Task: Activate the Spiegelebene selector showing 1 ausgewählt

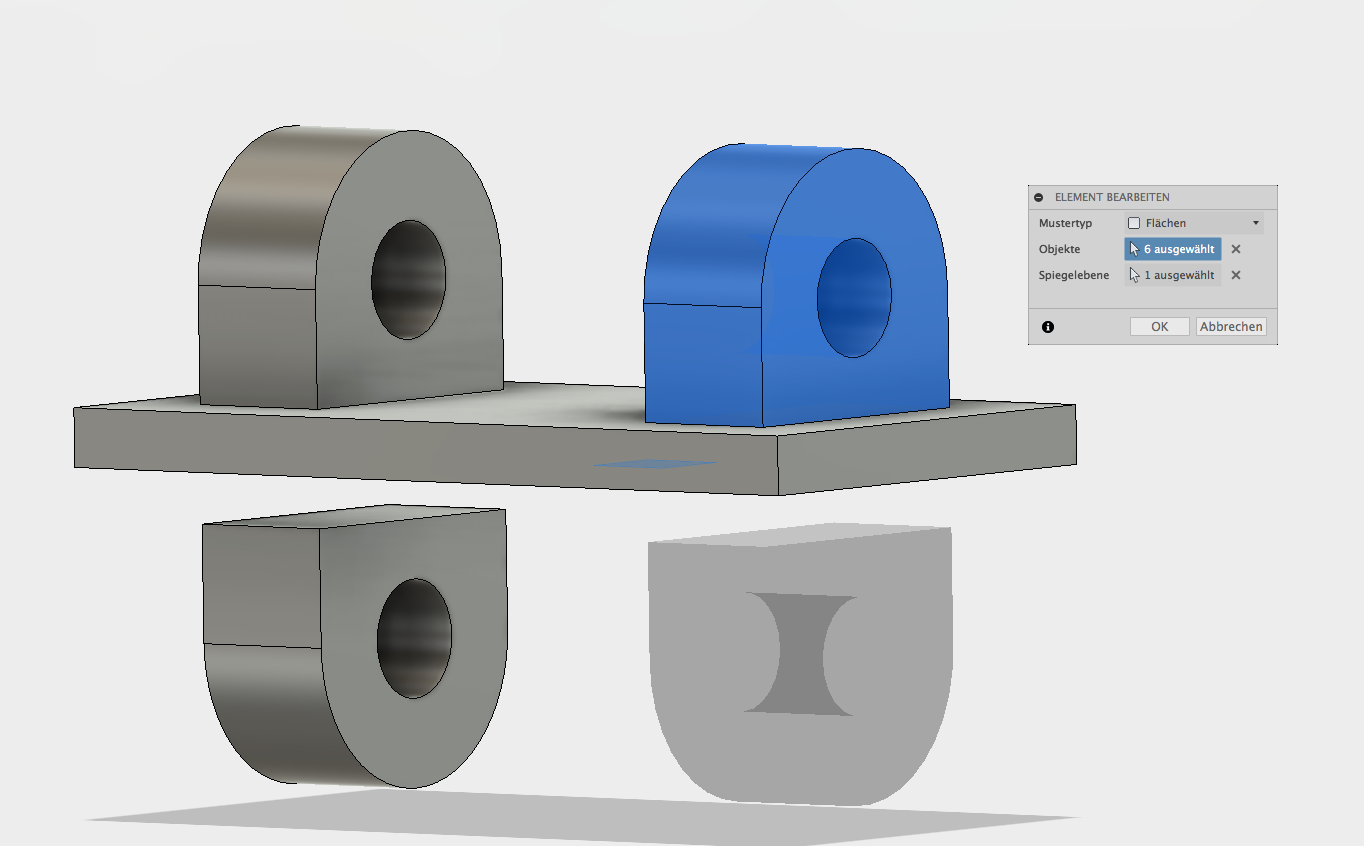Action: [x=1172, y=275]
